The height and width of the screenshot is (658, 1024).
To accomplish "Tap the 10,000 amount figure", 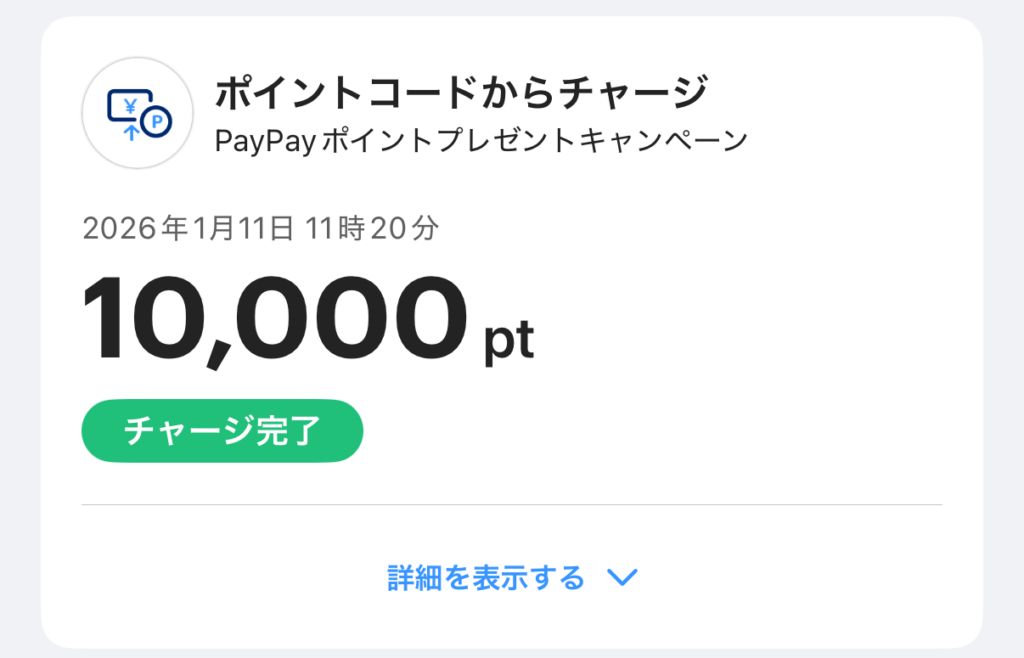I will (x=273, y=319).
